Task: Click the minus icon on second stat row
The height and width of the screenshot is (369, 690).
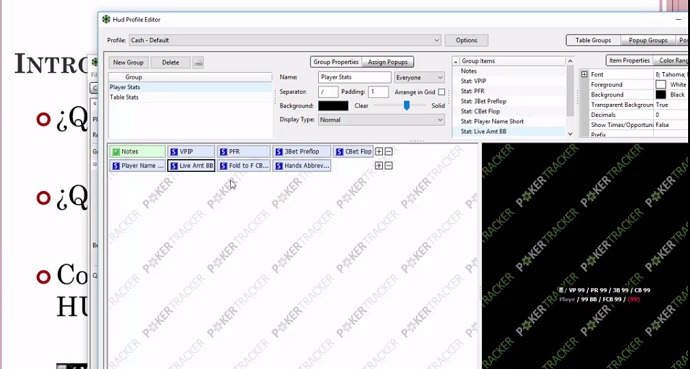Action: pyautogui.click(x=389, y=166)
